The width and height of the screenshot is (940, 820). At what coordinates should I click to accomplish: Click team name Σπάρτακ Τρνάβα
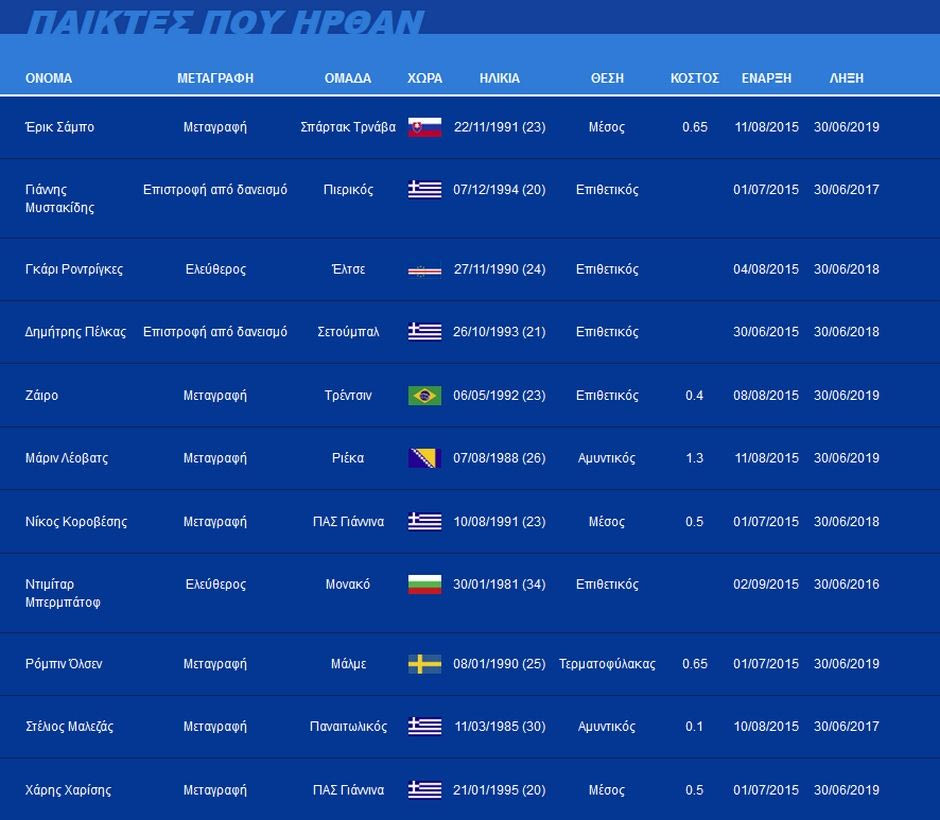348,127
